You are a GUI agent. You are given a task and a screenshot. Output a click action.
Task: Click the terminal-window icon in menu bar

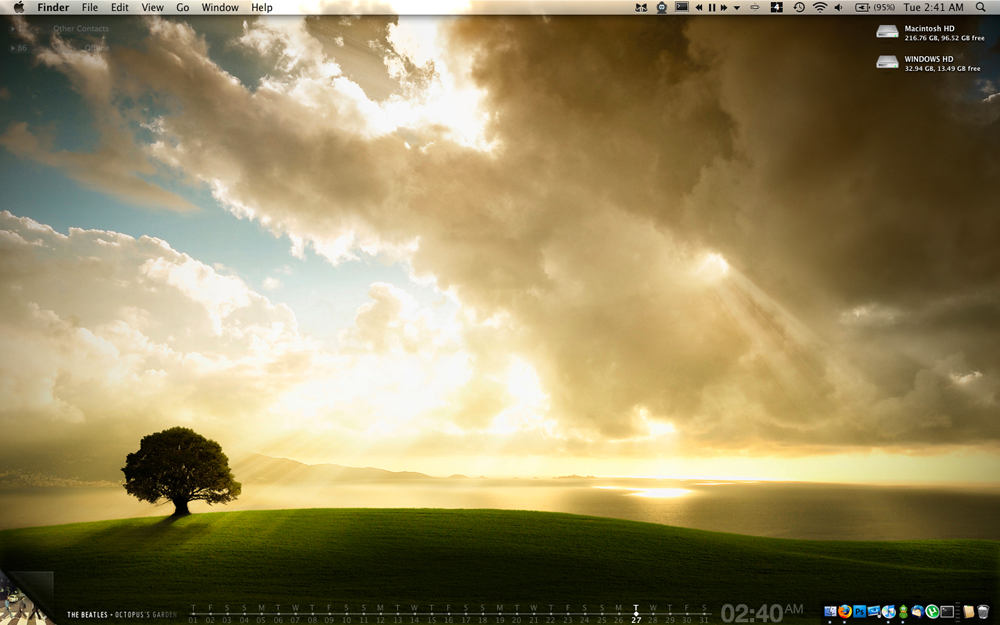[x=682, y=7]
